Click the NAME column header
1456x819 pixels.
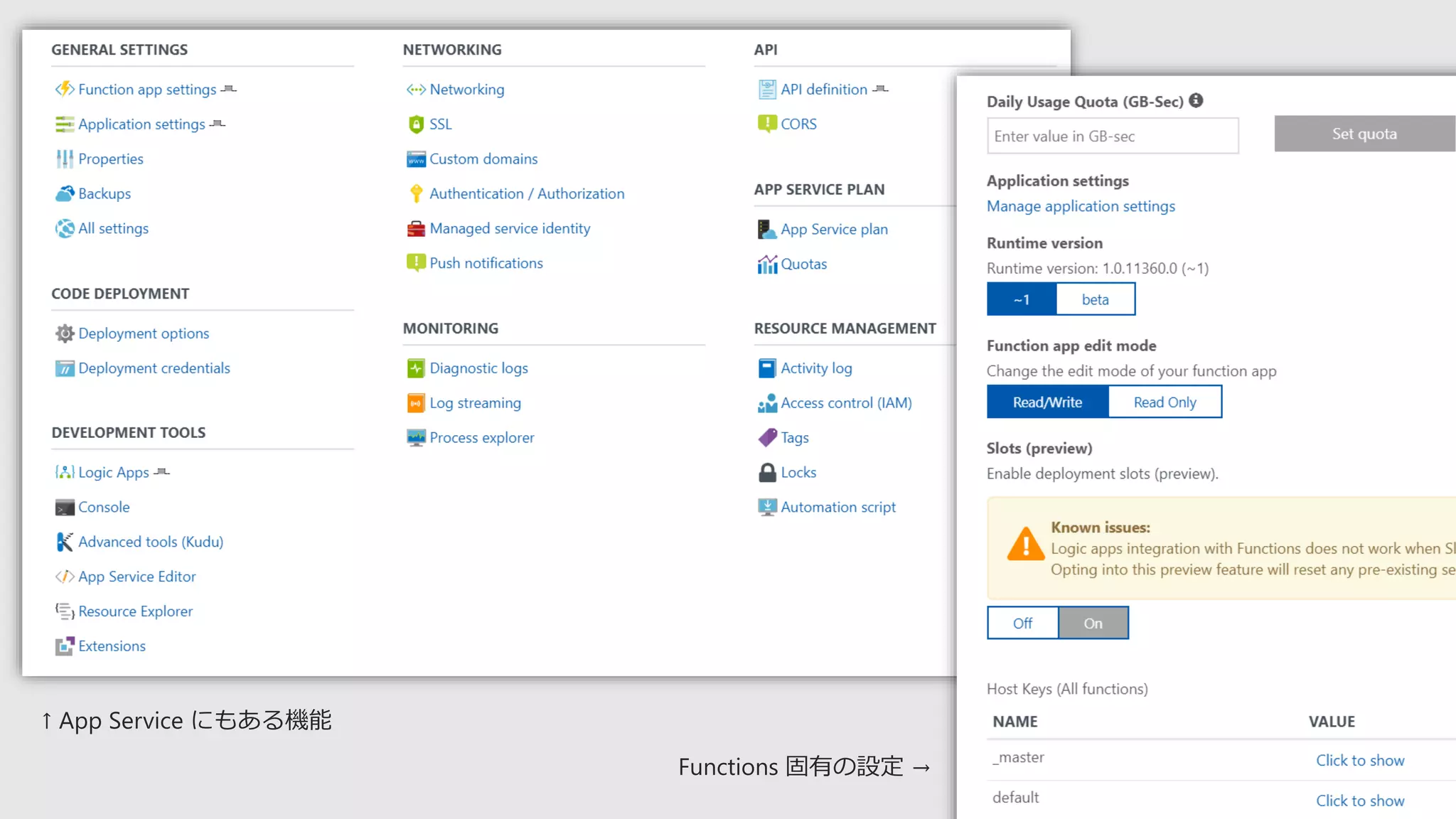click(1015, 722)
